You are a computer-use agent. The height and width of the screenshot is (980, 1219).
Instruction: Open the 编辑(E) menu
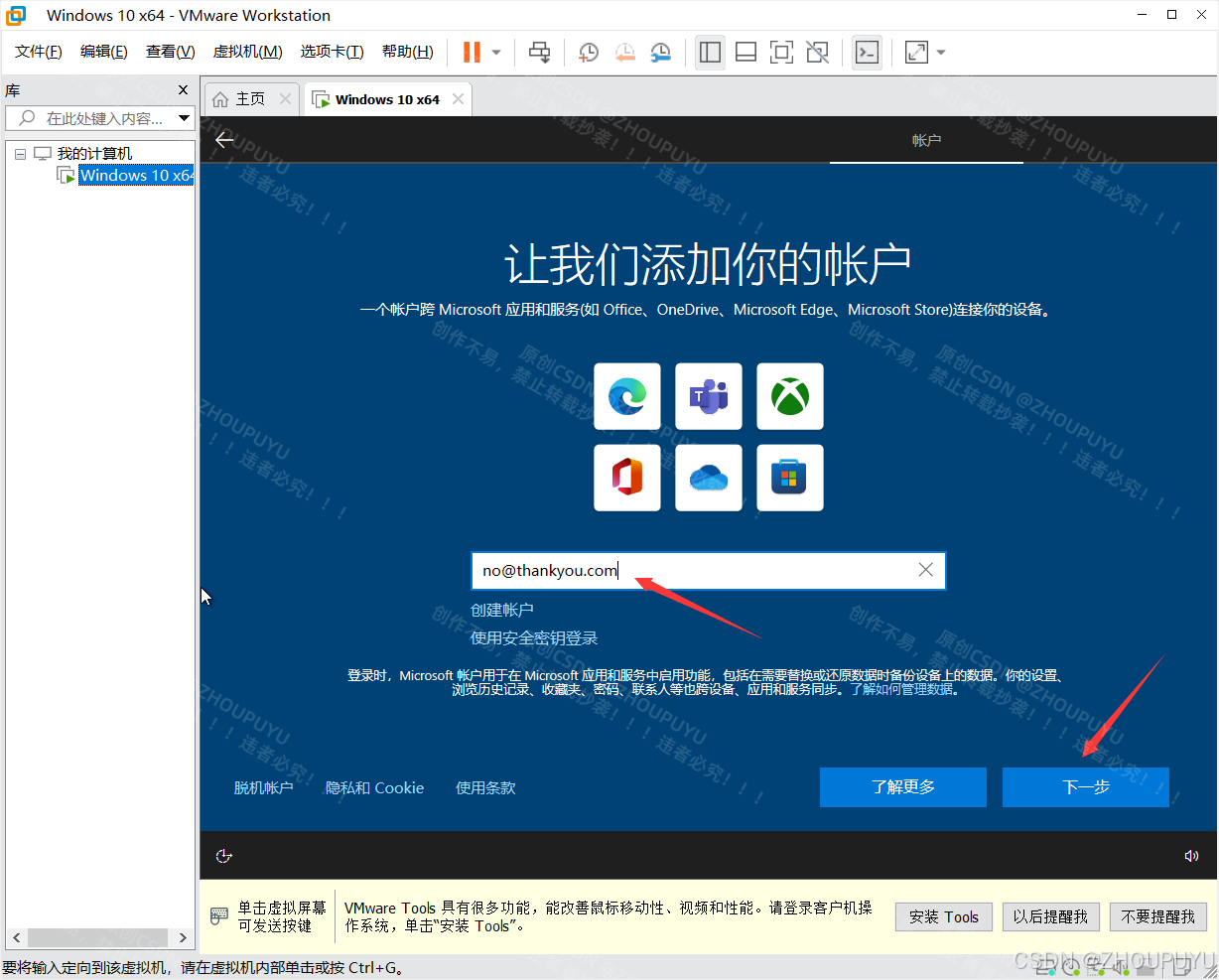[104, 52]
